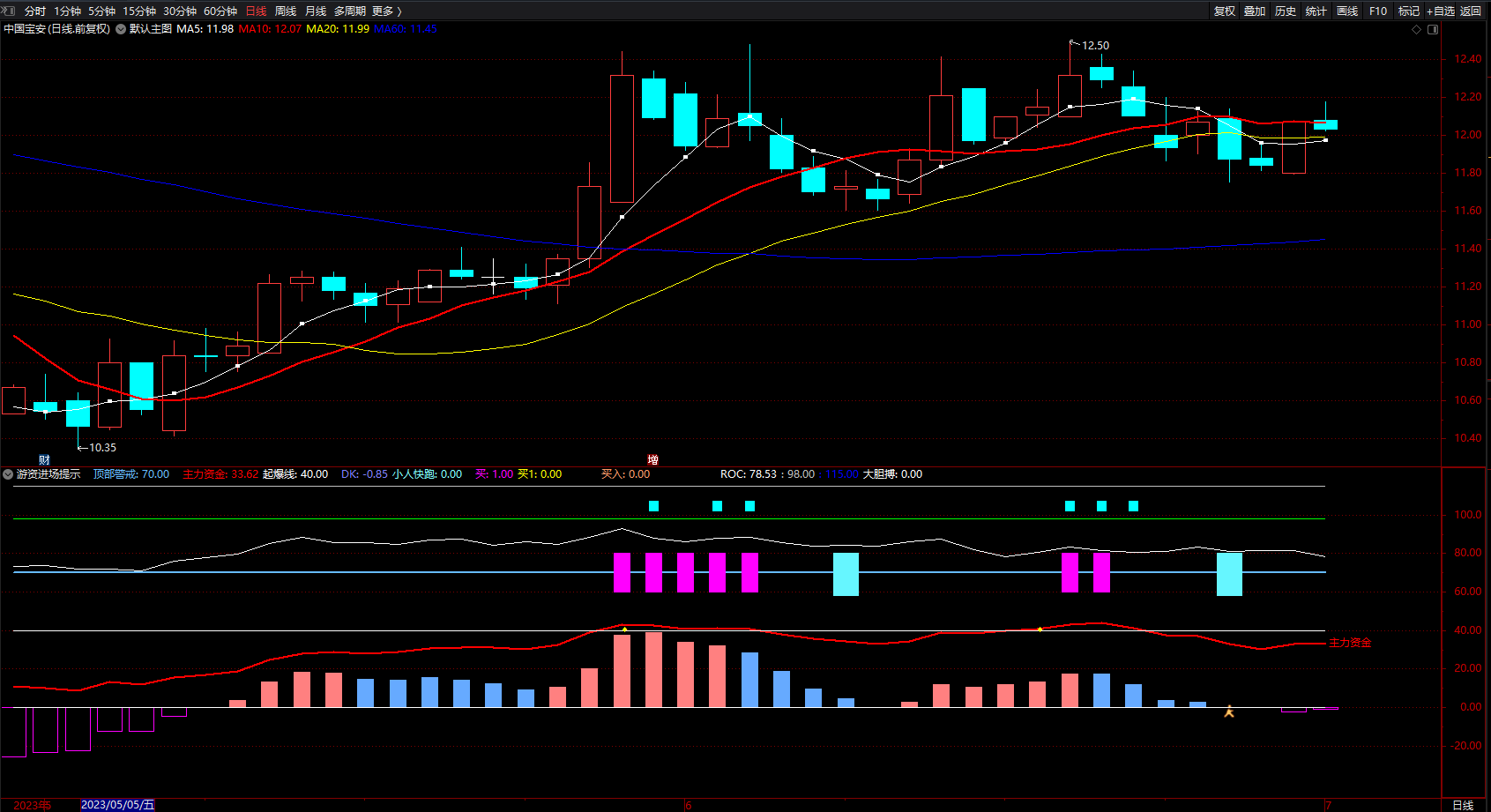Click the 日线 label at bottom right
Viewport: 1491px width, 812px height.
pyautogui.click(x=1463, y=805)
